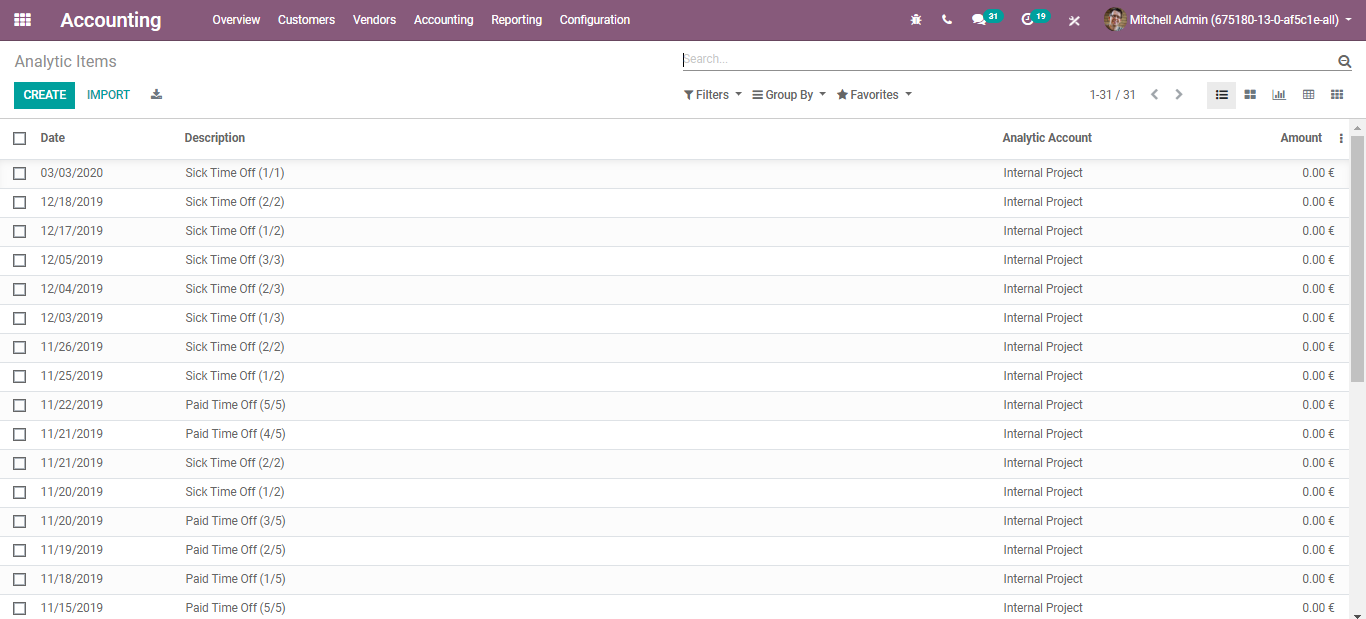Click the Search input field
Image resolution: width=1366 pixels, height=619 pixels.
click(1009, 60)
